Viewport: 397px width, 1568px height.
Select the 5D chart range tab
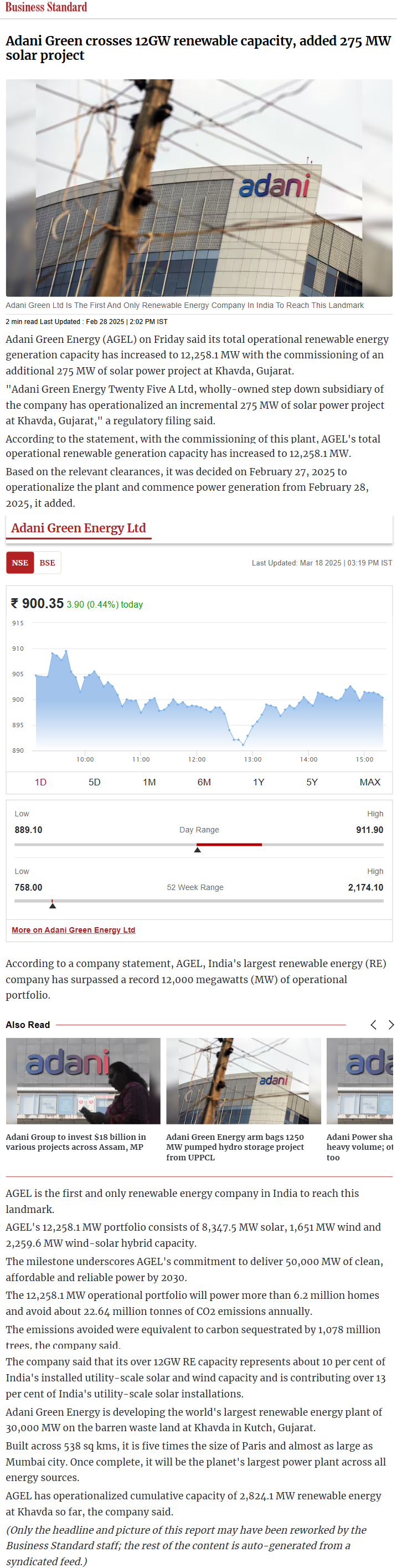94,782
